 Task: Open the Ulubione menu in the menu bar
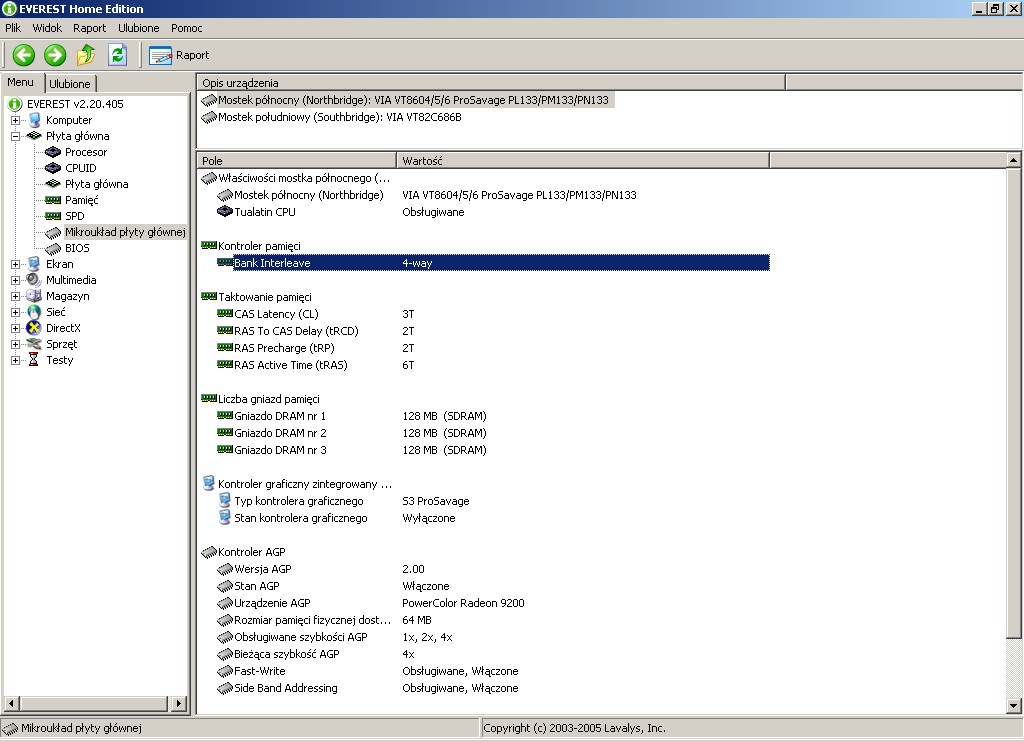tap(138, 28)
